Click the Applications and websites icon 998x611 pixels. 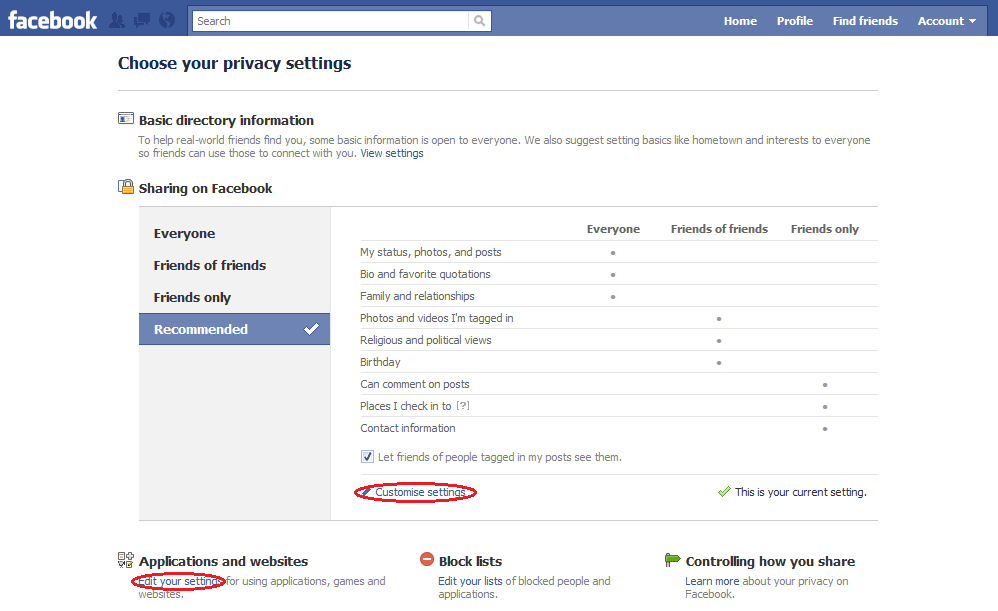(x=126, y=560)
